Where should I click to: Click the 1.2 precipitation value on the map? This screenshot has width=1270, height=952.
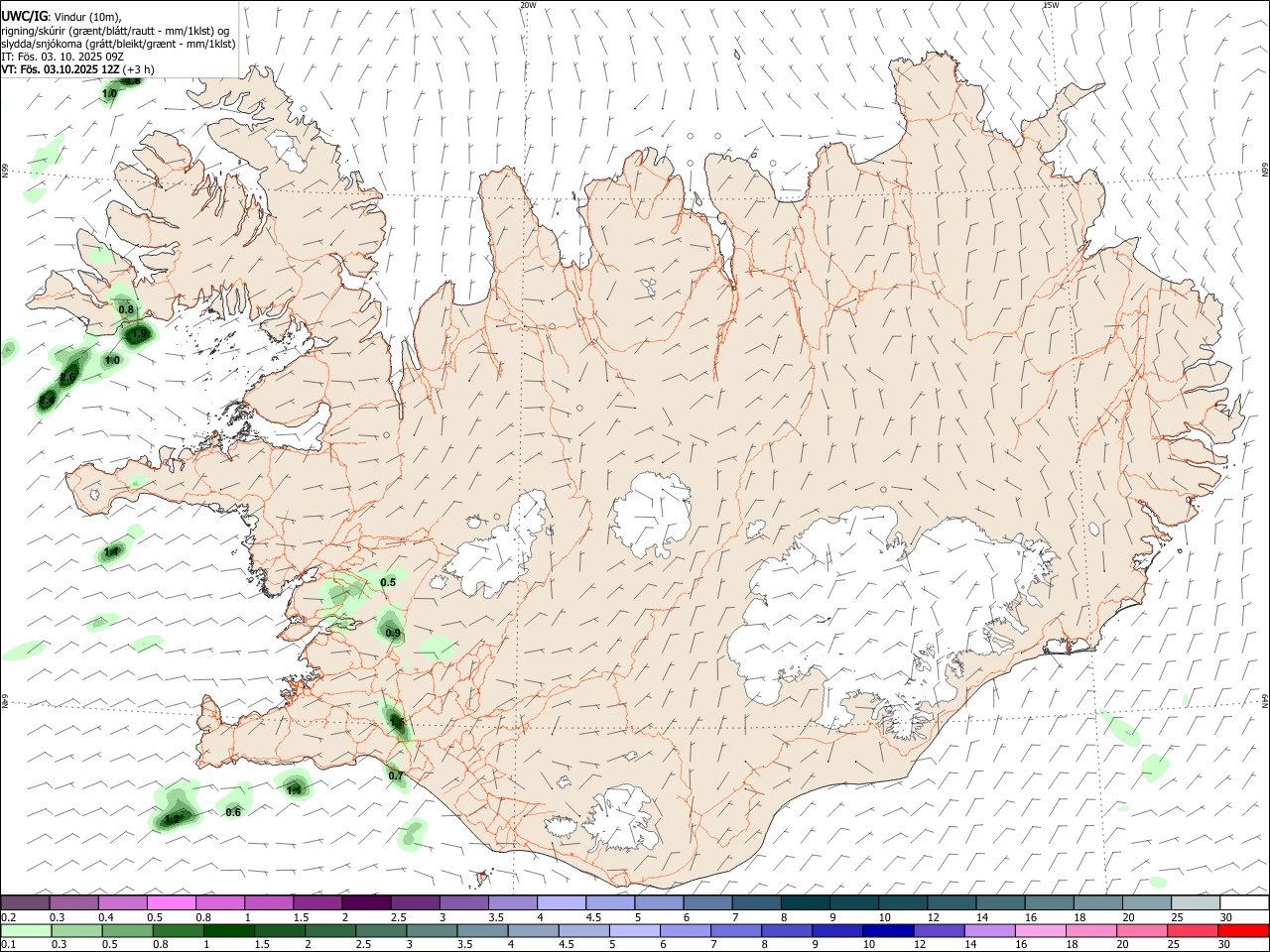(172, 819)
